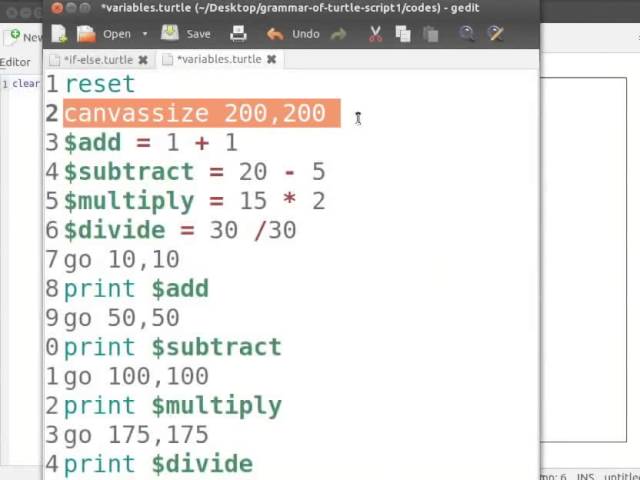The width and height of the screenshot is (640, 480).
Task: Switch to the *if-else.turtle tab
Action: pos(97,60)
